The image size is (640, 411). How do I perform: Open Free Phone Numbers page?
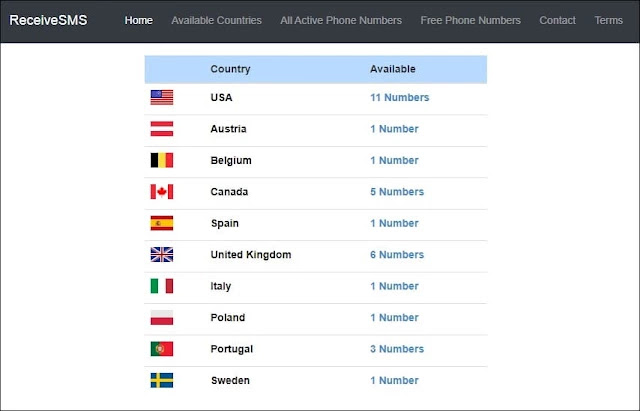tap(470, 20)
